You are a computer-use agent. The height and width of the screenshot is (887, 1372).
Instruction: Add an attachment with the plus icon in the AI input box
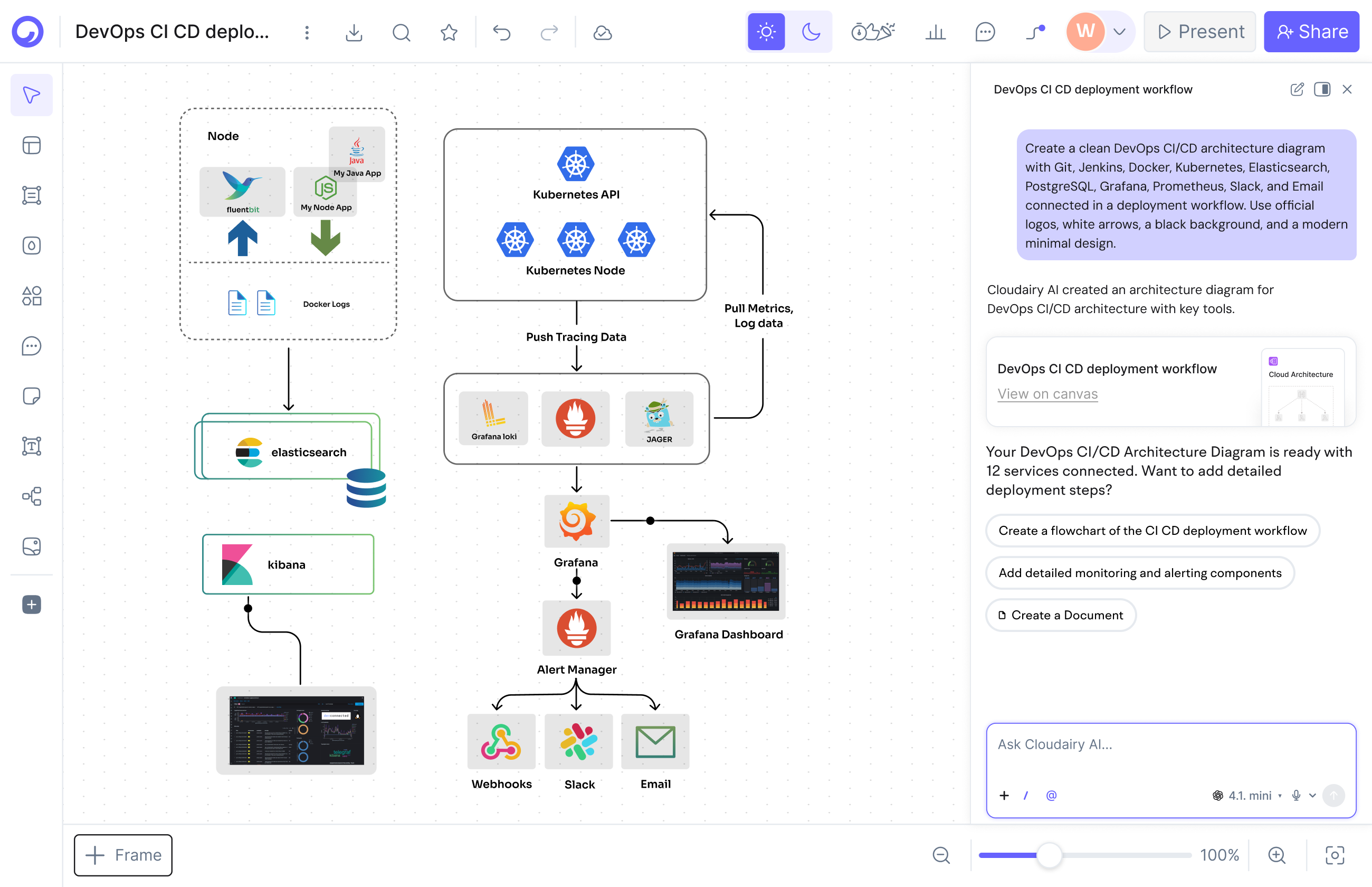click(x=1004, y=796)
